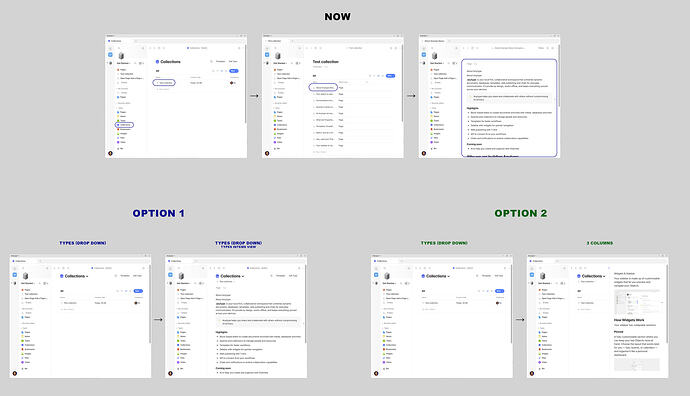Open the Images type in the Option 1 first window

(26, 354)
